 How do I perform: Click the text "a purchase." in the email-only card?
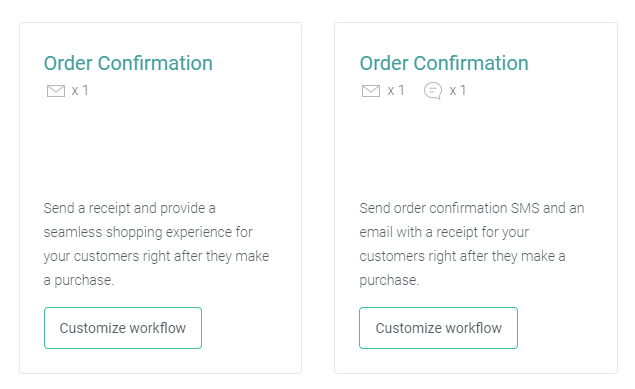[x=79, y=280]
